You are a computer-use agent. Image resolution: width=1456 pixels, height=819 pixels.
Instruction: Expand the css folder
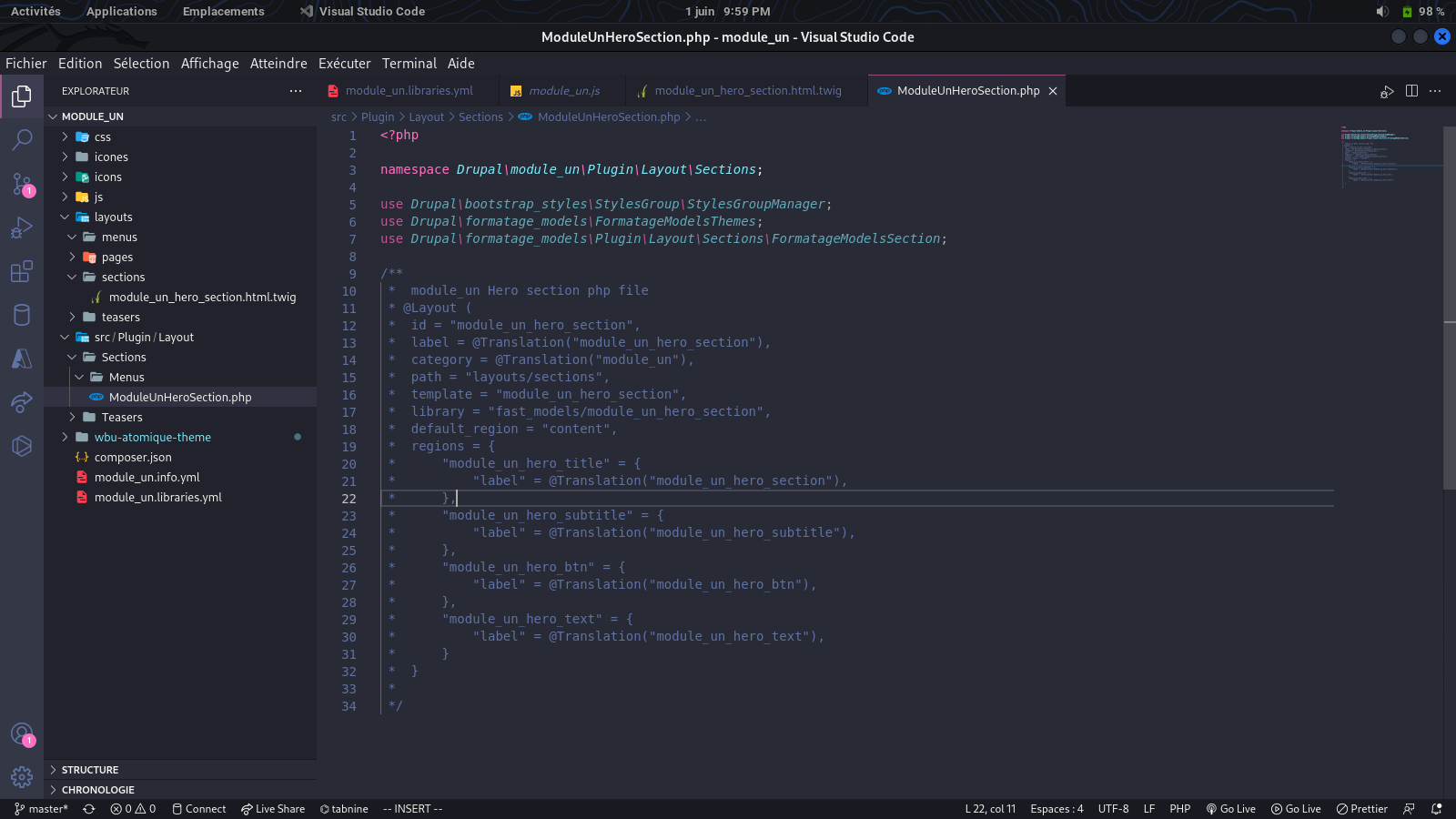point(180,137)
